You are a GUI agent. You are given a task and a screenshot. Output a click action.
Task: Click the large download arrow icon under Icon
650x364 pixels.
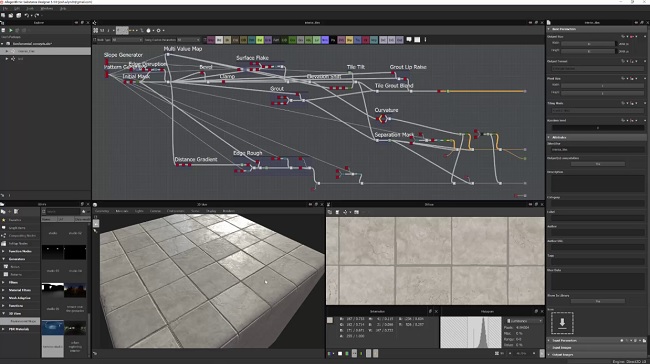pyautogui.click(x=562, y=323)
